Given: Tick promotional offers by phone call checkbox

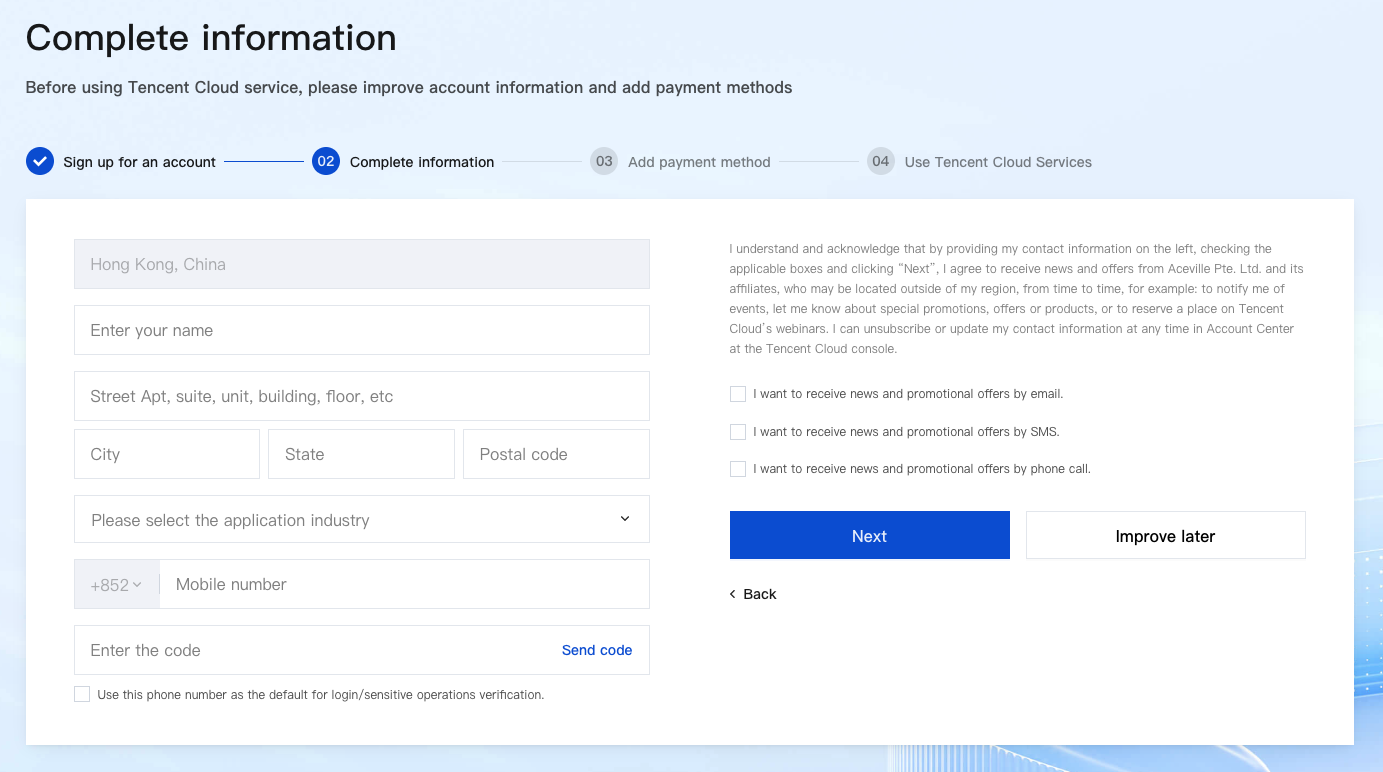Looking at the screenshot, I should (x=738, y=469).
